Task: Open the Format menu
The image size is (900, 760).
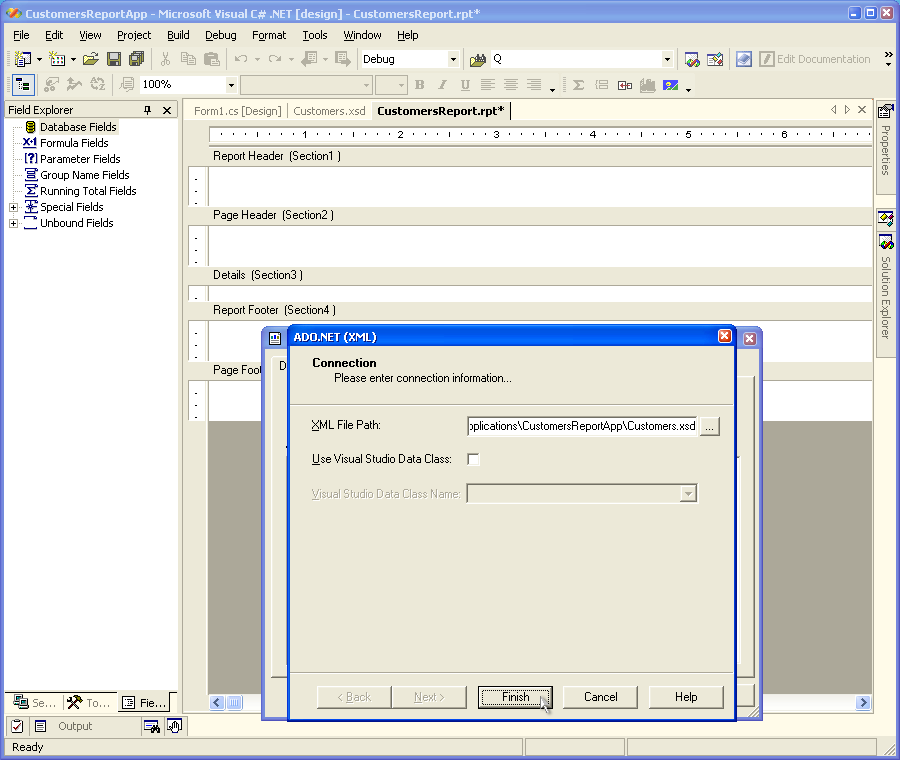Action: tap(268, 35)
